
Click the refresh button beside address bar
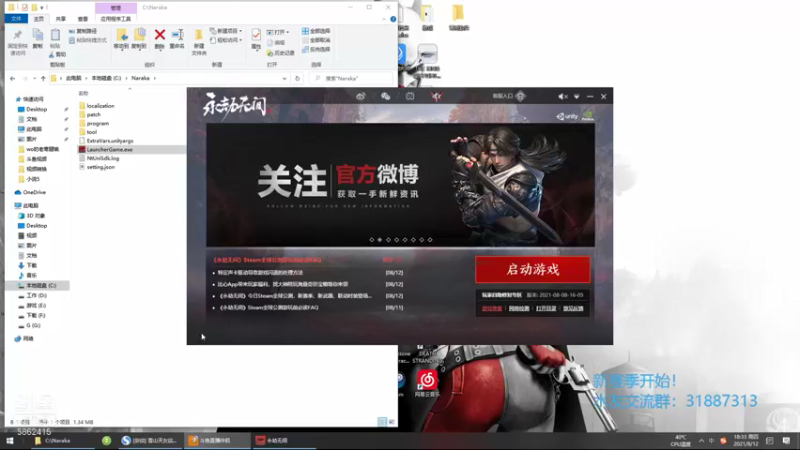297,79
